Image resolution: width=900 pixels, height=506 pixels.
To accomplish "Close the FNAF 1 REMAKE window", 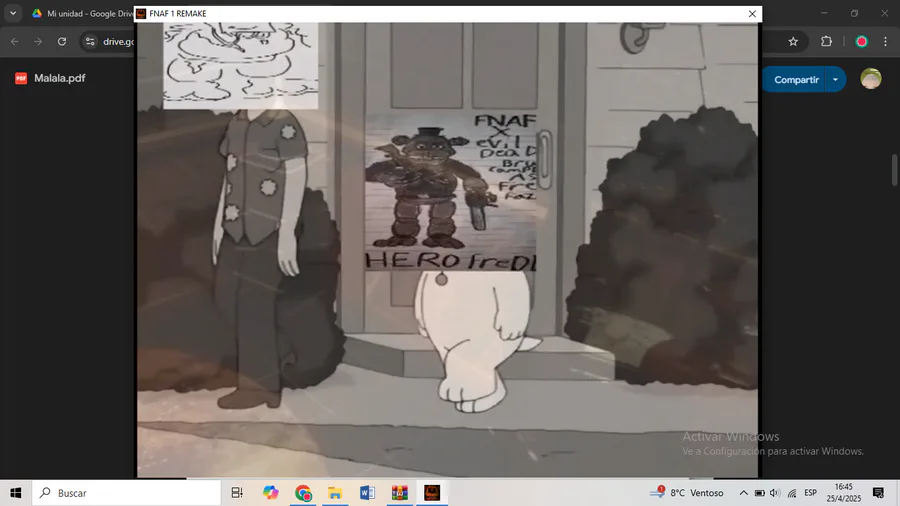I will click(x=752, y=14).
